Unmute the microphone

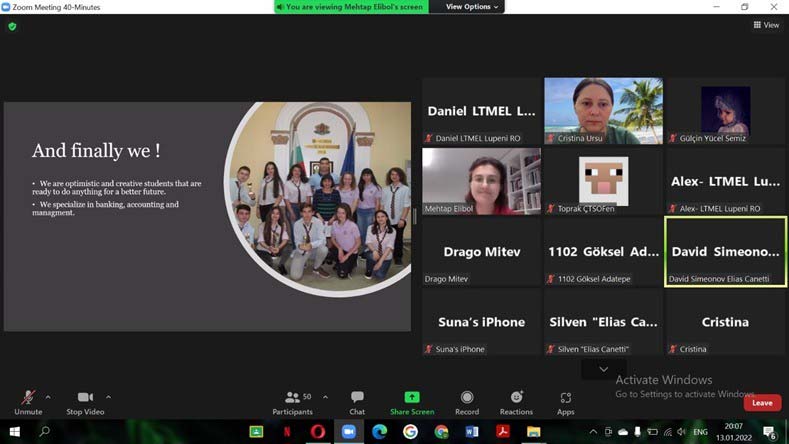28,402
